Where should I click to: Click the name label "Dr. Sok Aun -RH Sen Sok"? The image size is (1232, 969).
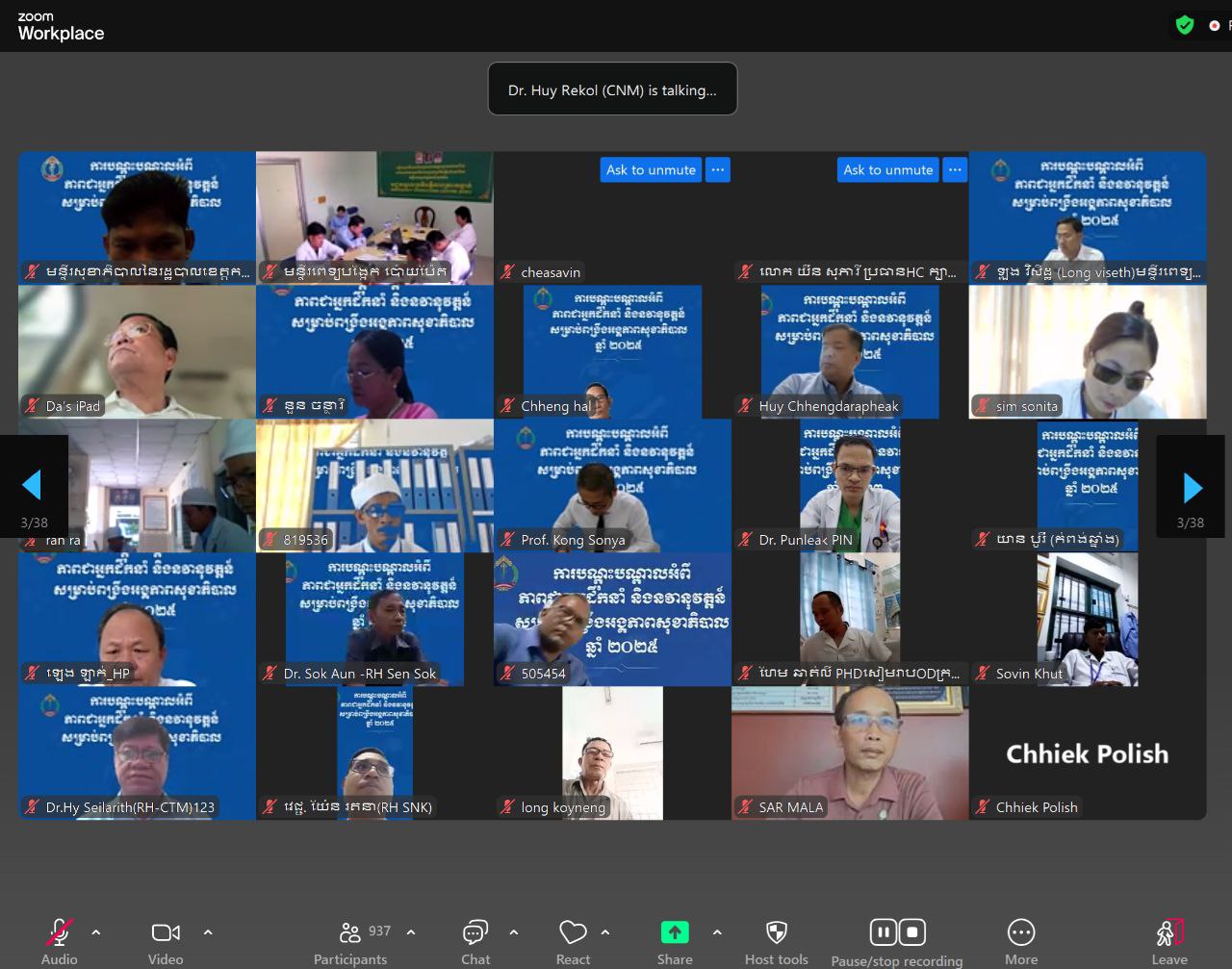coord(360,674)
